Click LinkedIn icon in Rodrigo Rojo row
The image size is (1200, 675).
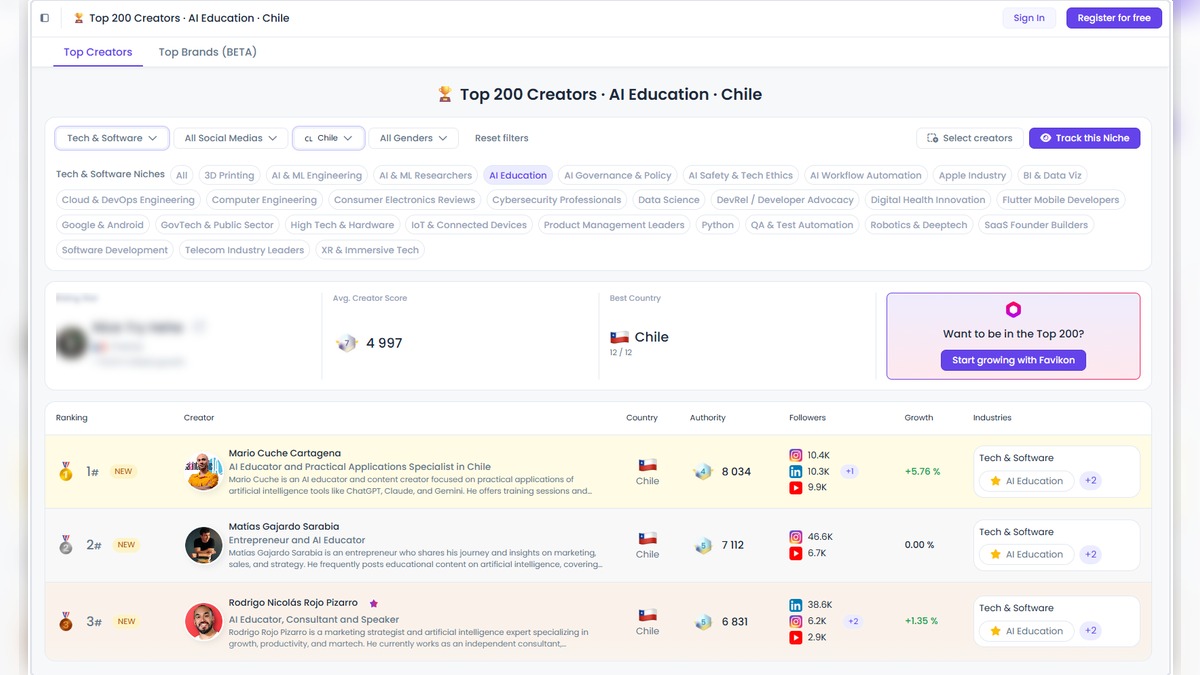pyautogui.click(x=796, y=605)
